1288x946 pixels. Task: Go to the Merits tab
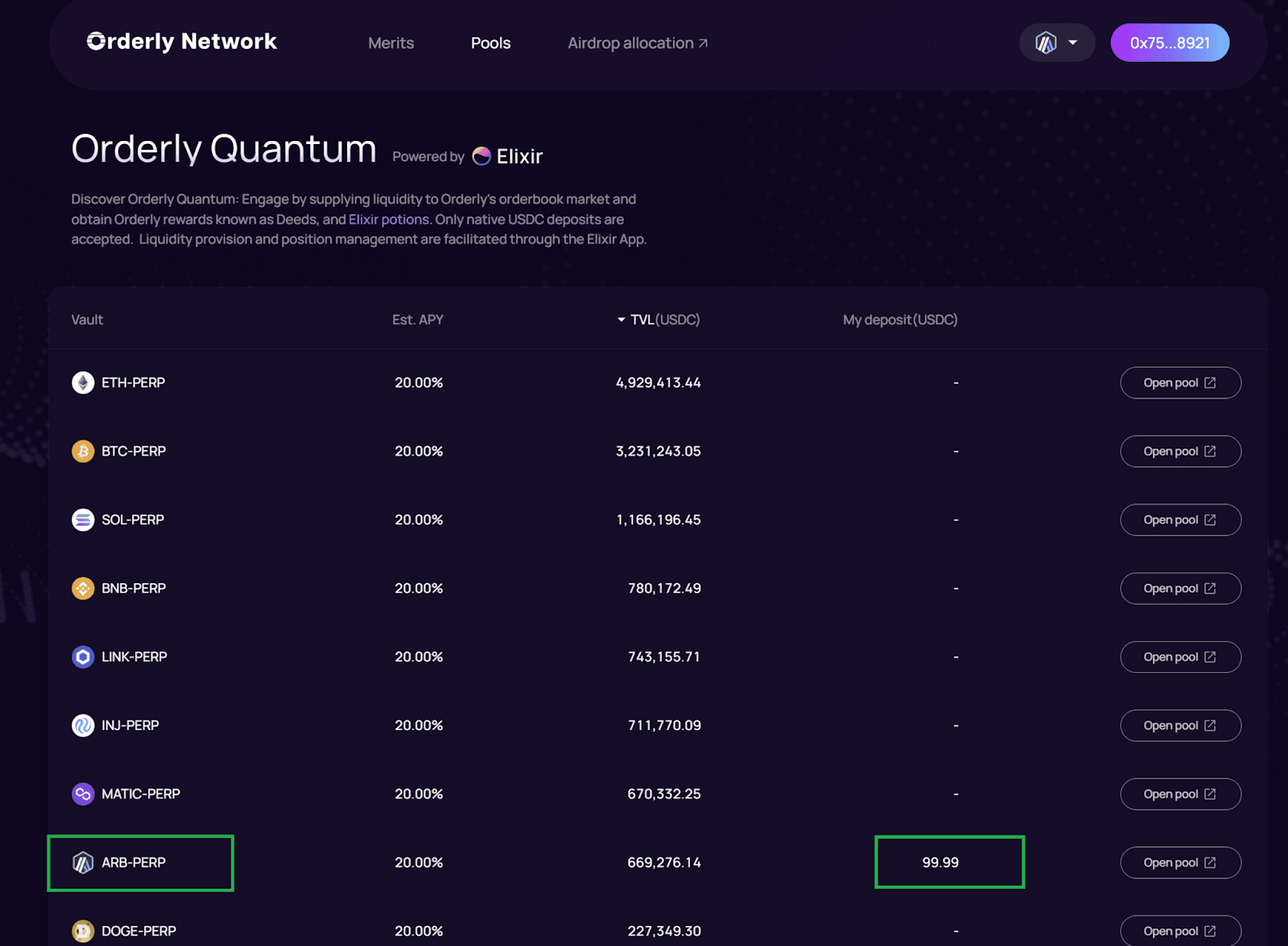(391, 43)
